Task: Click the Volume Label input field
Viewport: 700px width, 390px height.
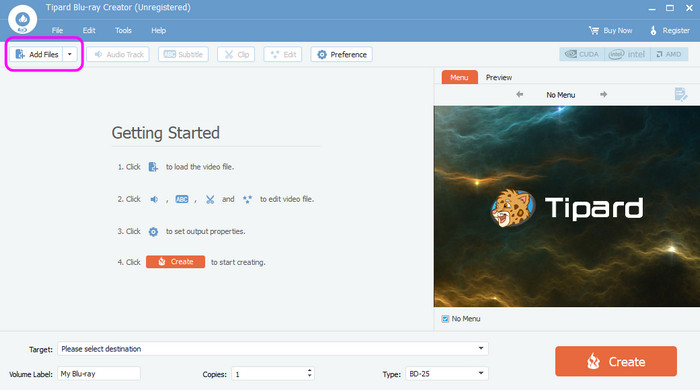Action: coord(99,373)
